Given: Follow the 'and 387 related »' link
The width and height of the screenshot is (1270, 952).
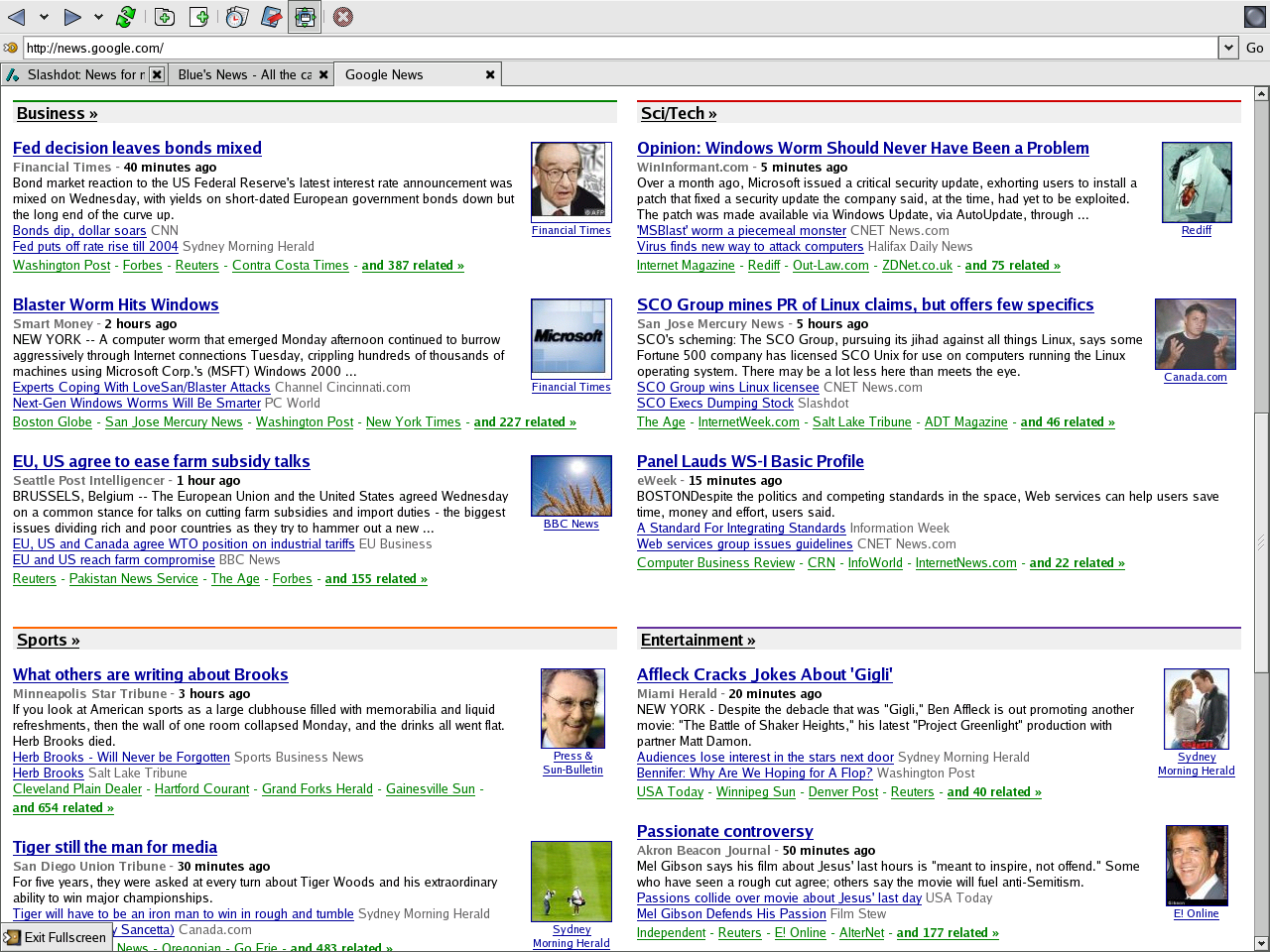Looking at the screenshot, I should 413,265.
